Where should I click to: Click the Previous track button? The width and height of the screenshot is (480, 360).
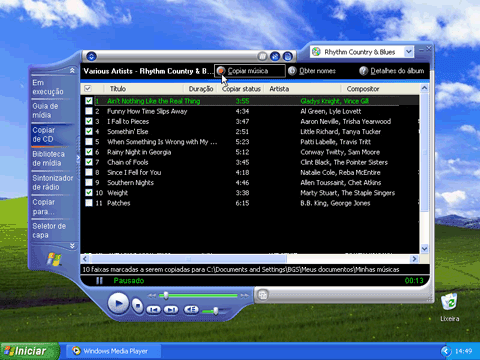coord(154,310)
